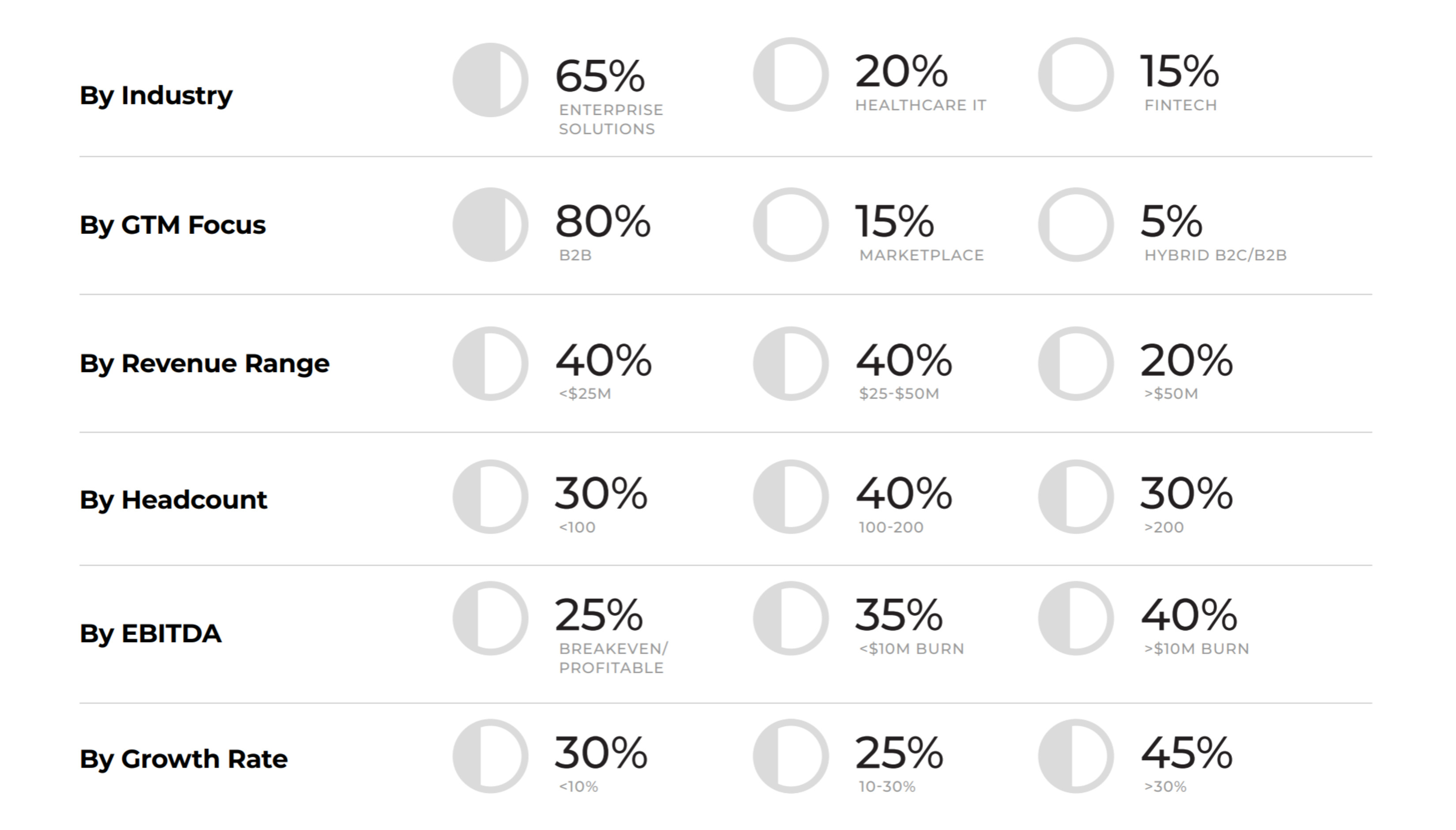1456x830 pixels.
Task: Select the >$10M Burn pie icon
Action: [x=1075, y=619]
